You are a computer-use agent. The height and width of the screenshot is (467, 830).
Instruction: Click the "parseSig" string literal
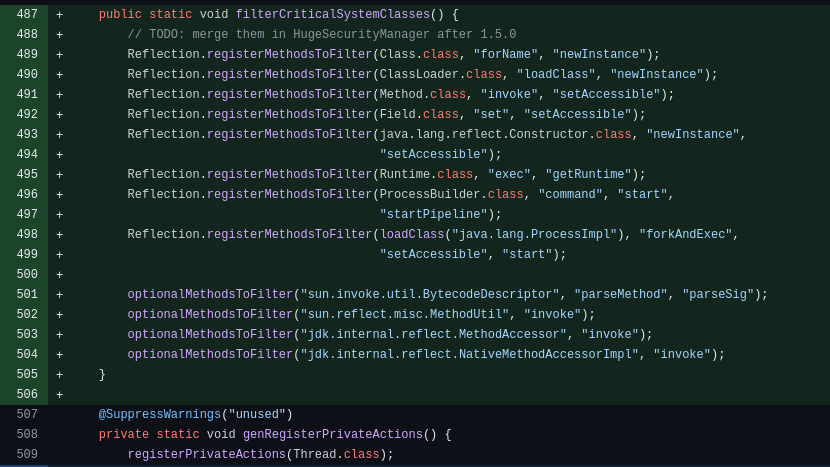(718, 294)
